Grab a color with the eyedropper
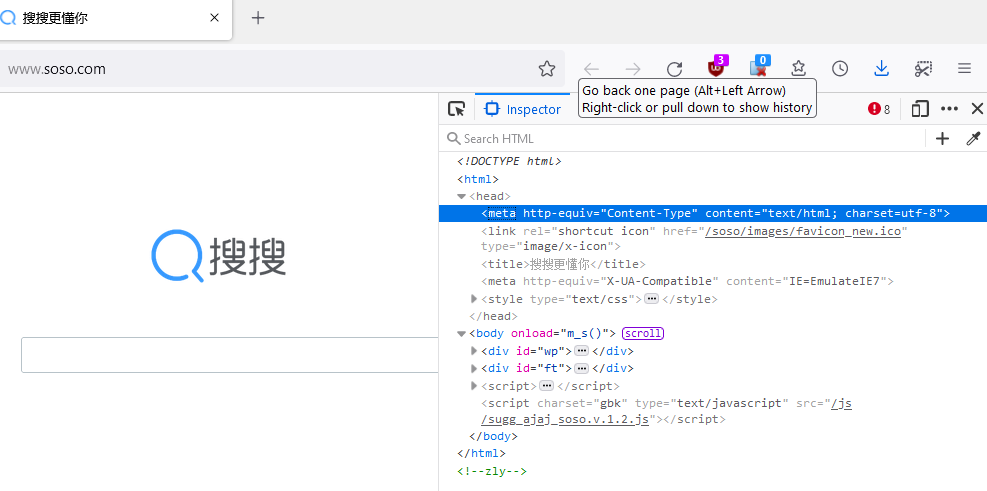Image resolution: width=987 pixels, height=491 pixels. point(973,138)
